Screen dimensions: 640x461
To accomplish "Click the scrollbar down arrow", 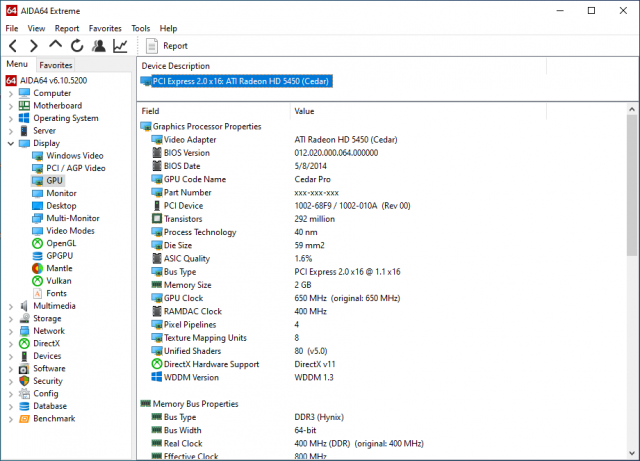I will (632, 453).
